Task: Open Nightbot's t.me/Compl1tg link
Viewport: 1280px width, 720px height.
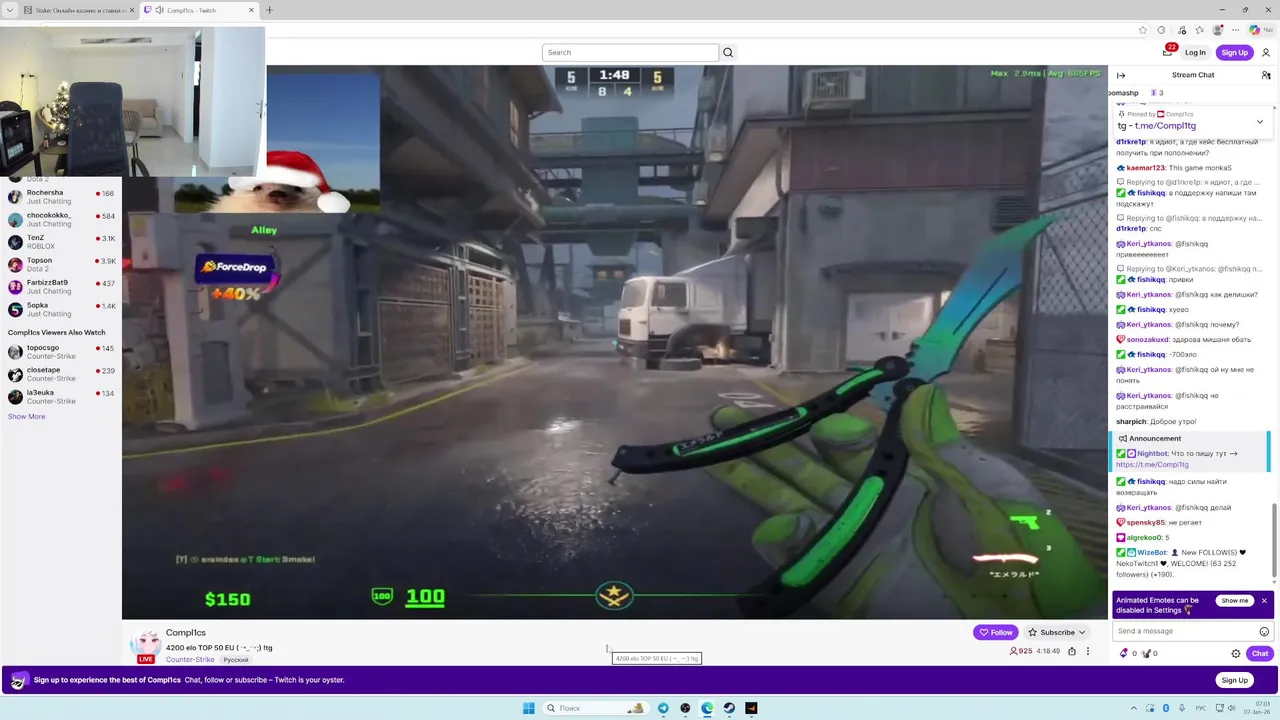Action: point(1152,464)
